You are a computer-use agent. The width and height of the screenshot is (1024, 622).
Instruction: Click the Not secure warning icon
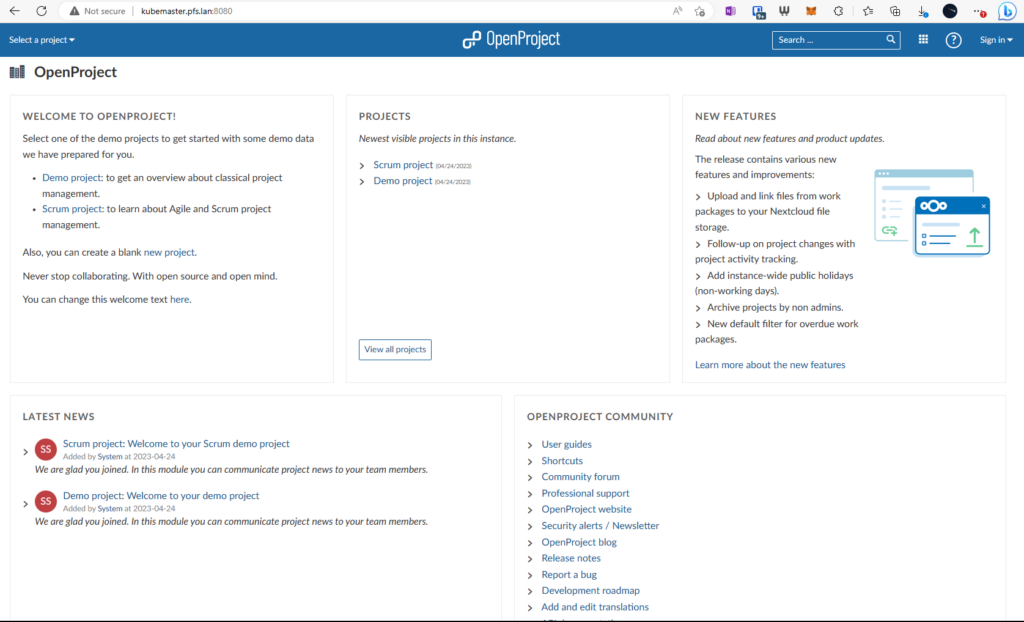pos(74,11)
